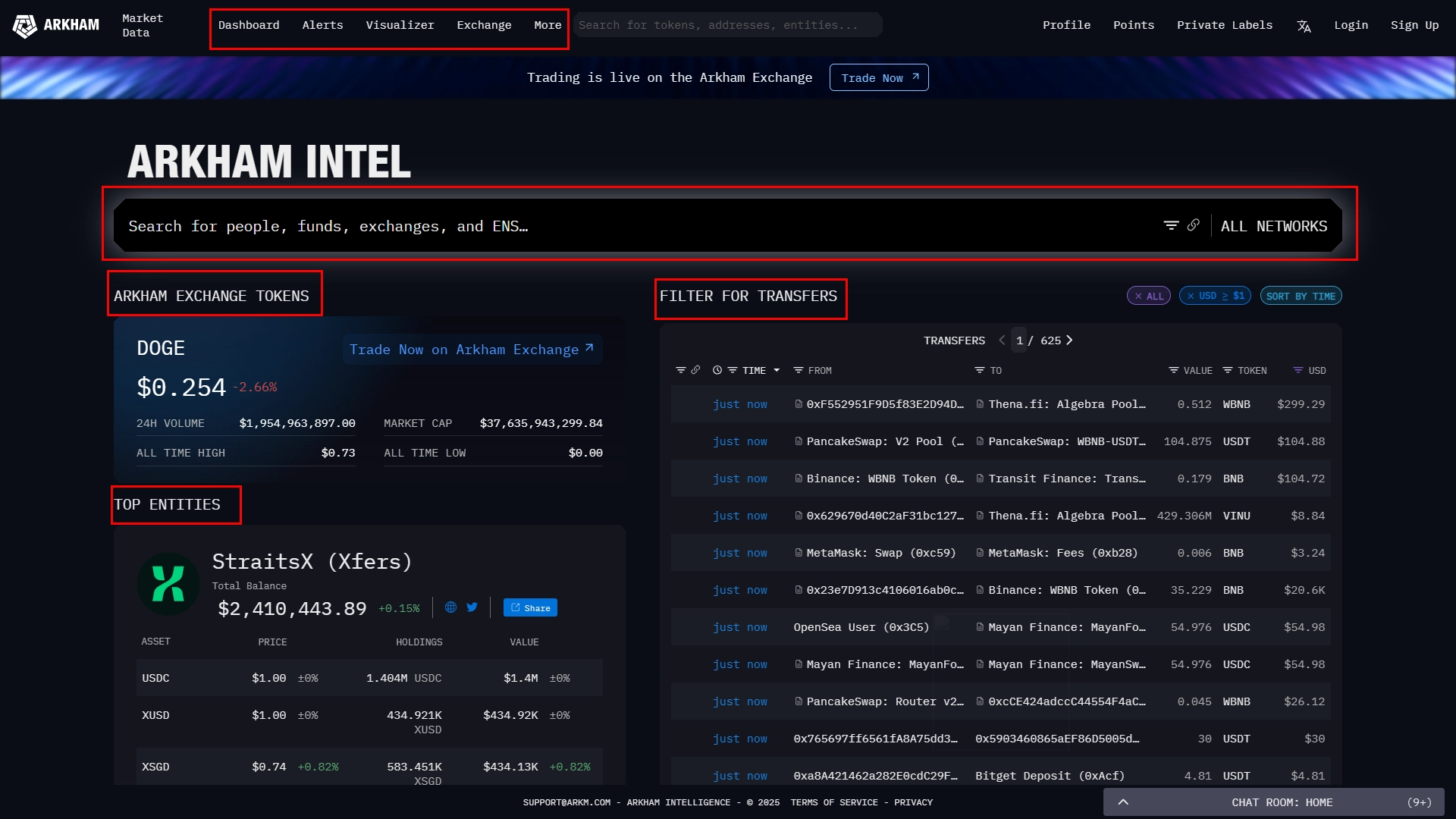1456x819 pixels.
Task: Click the filter icon in main search bar
Action: point(1171,225)
